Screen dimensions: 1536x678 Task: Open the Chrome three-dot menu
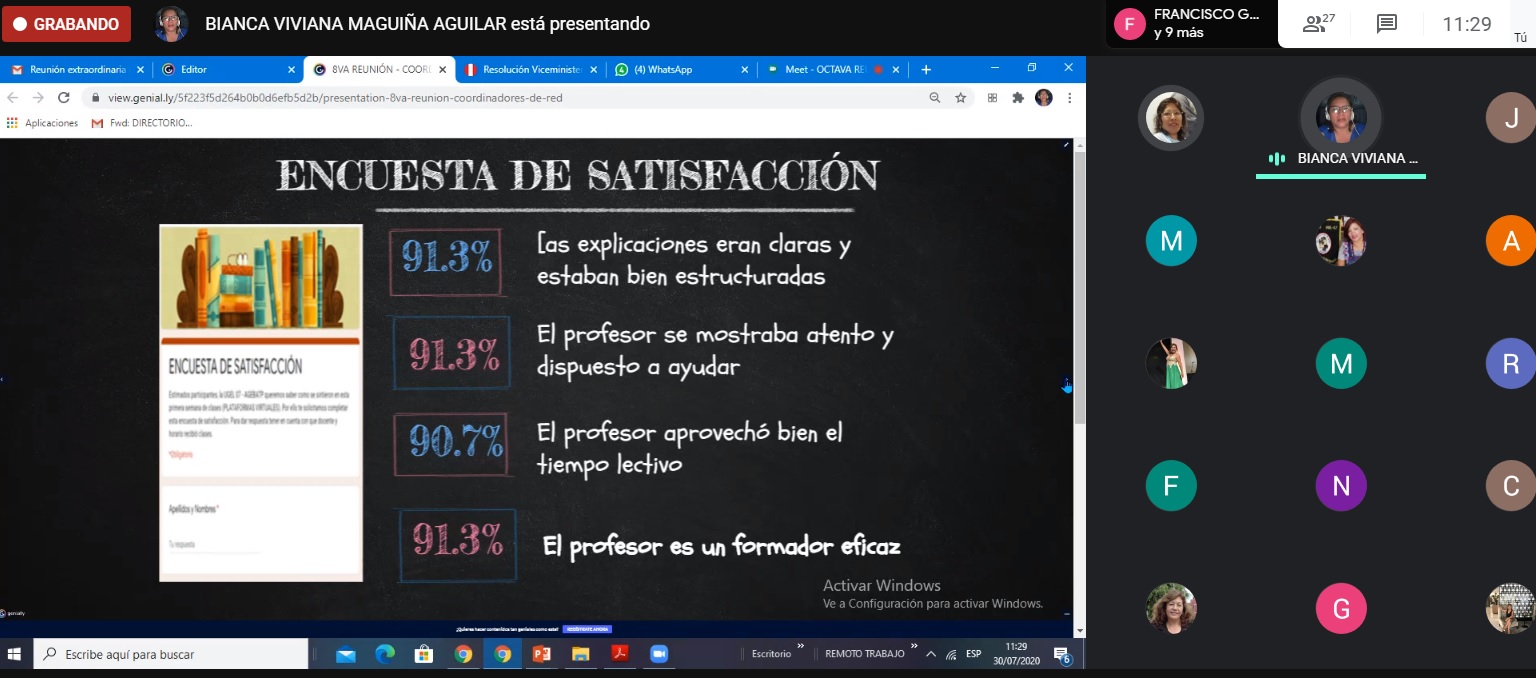click(1069, 98)
